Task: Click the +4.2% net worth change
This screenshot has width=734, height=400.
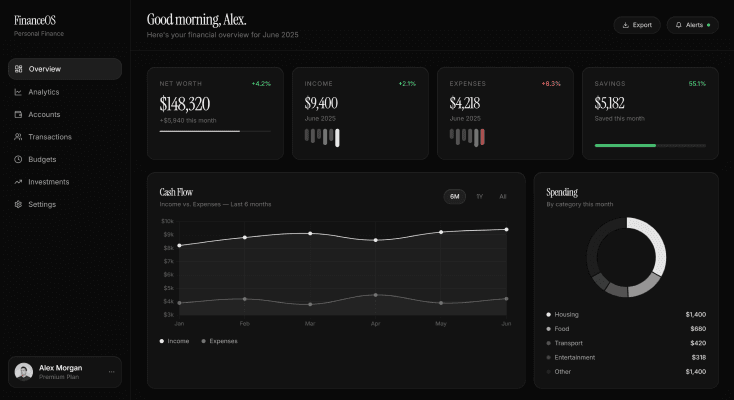Action: point(261,84)
